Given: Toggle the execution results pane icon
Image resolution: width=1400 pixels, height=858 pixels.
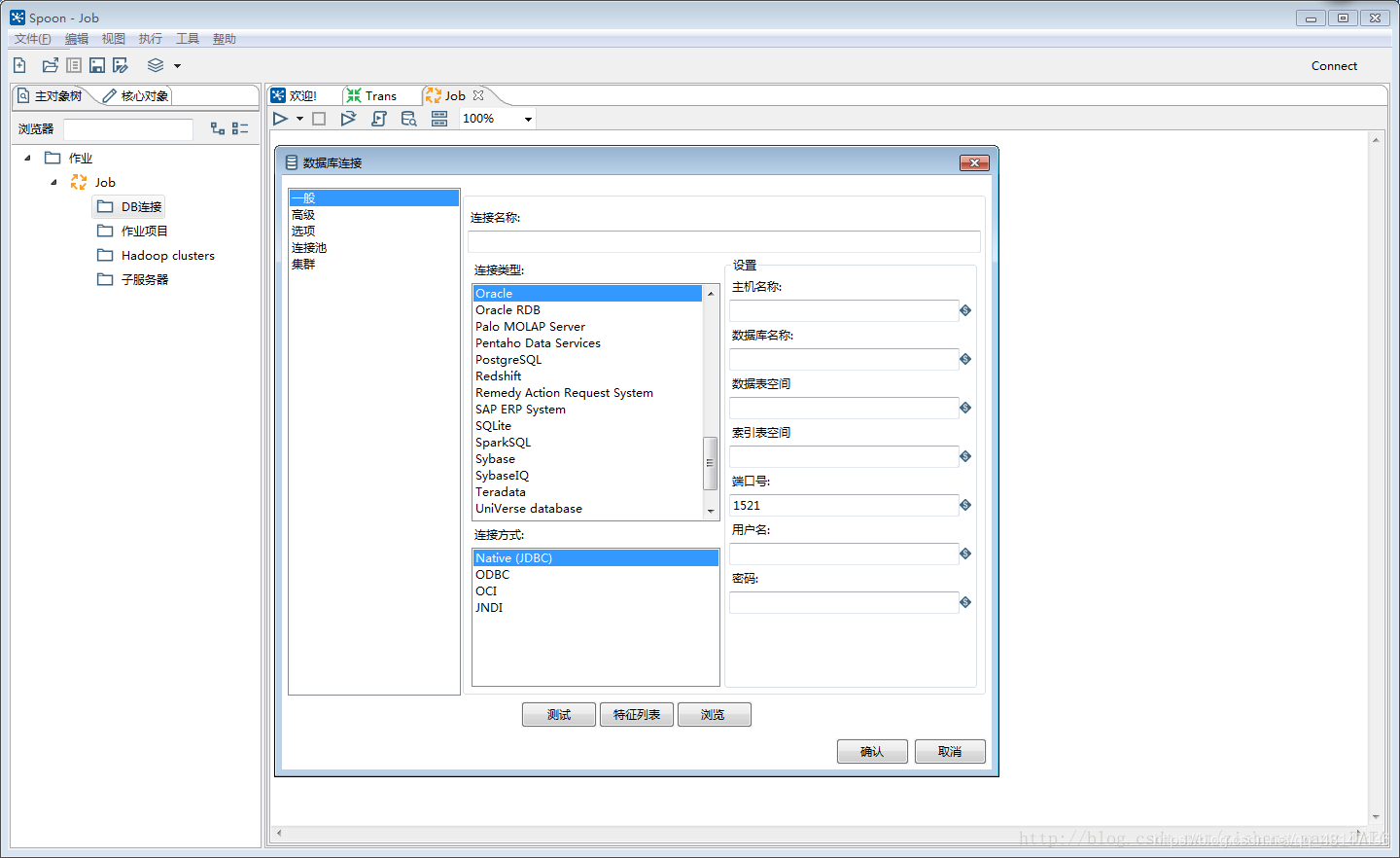Looking at the screenshot, I should click(x=439, y=119).
